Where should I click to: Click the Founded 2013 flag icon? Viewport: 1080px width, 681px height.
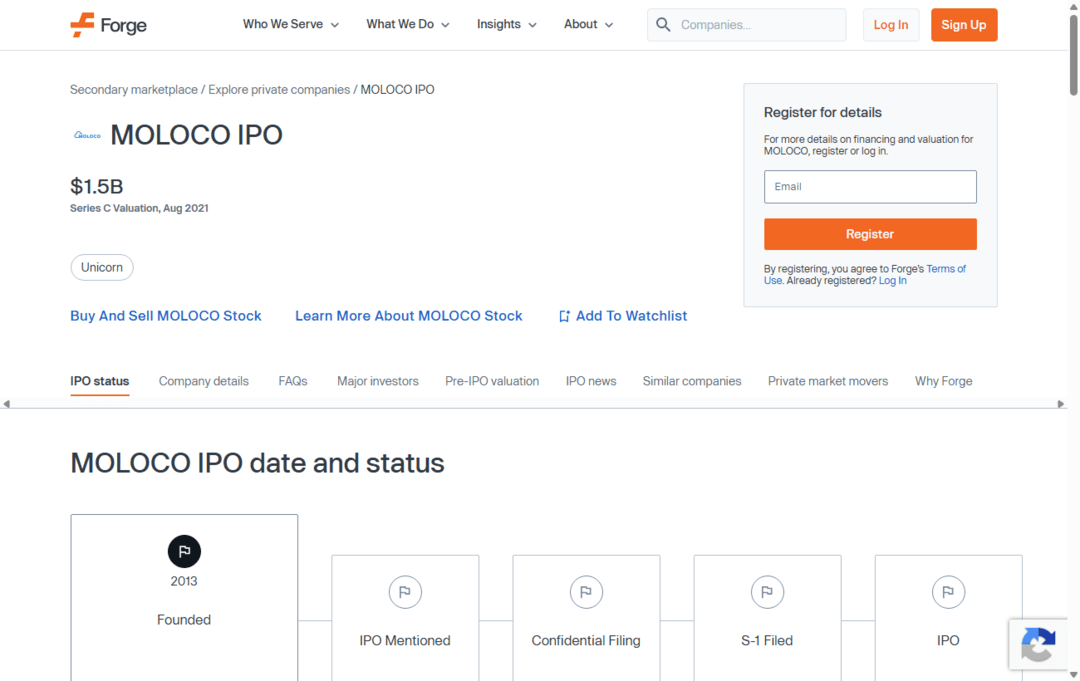[184, 552]
